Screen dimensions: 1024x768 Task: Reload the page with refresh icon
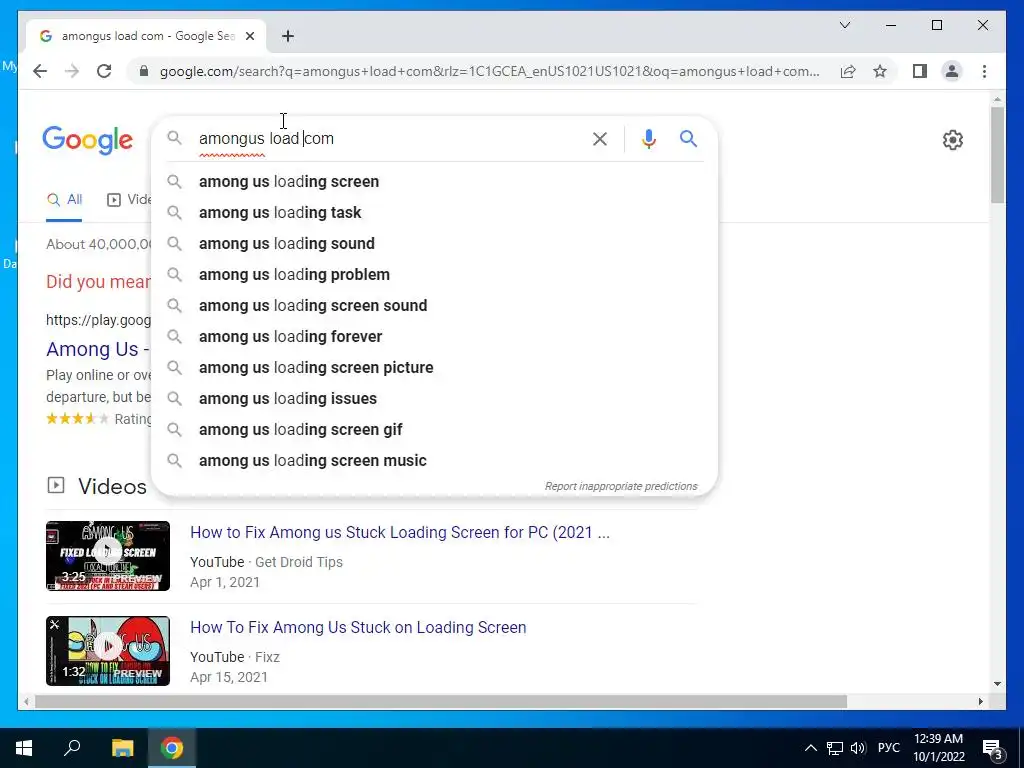coord(104,71)
